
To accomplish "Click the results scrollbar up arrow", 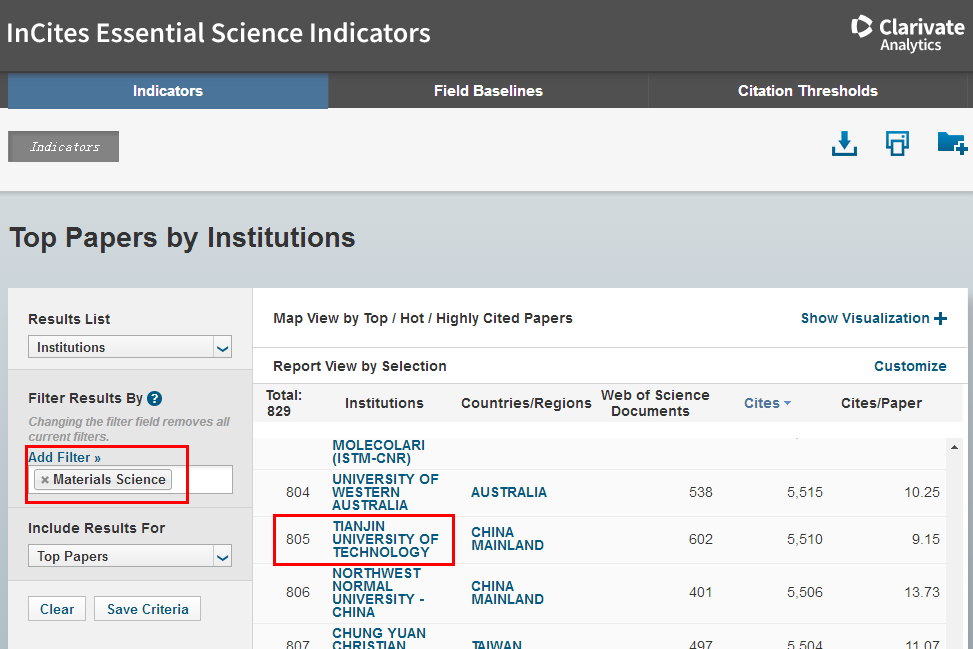I will [x=954, y=447].
